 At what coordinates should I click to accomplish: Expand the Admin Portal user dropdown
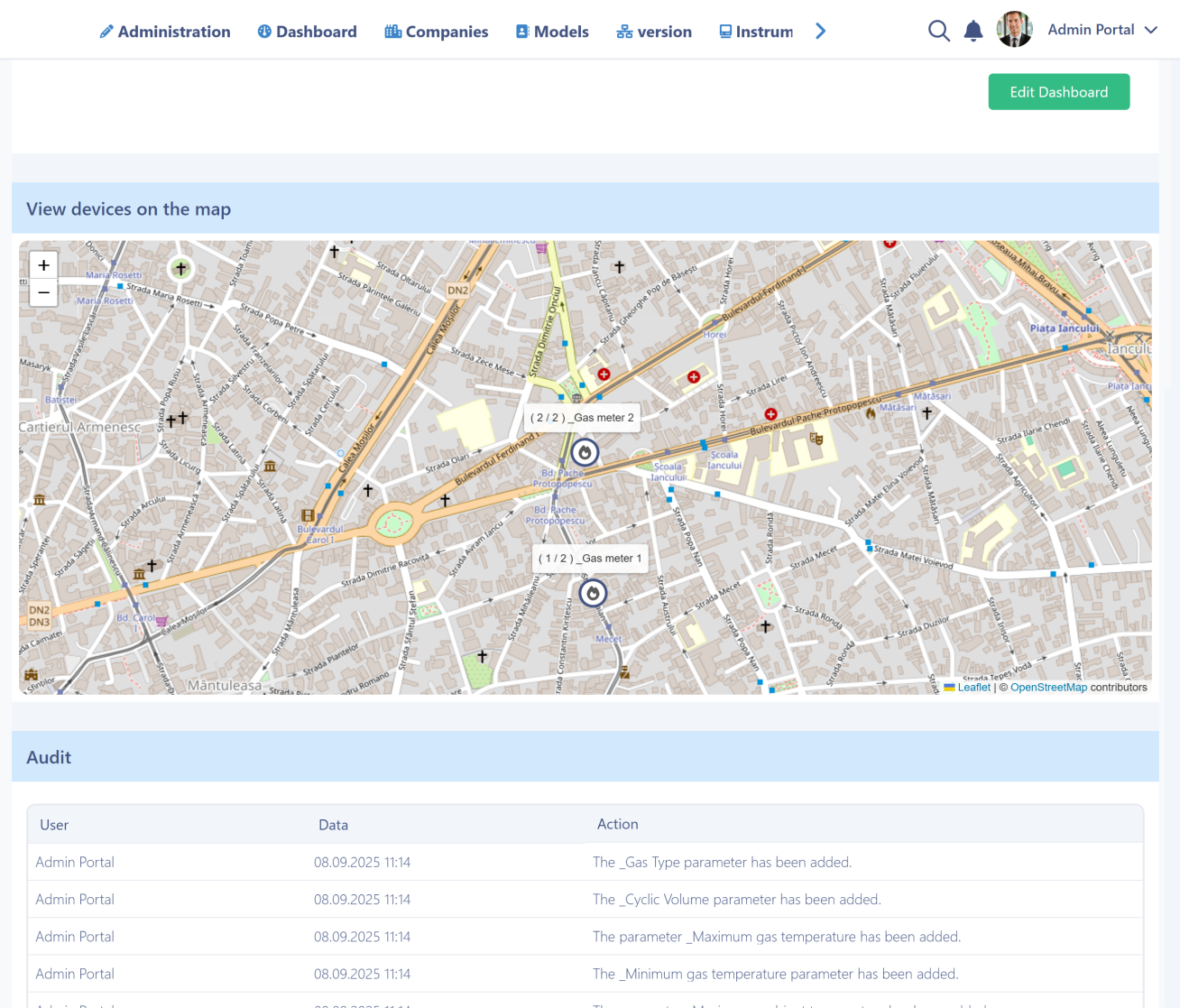[x=1150, y=30]
